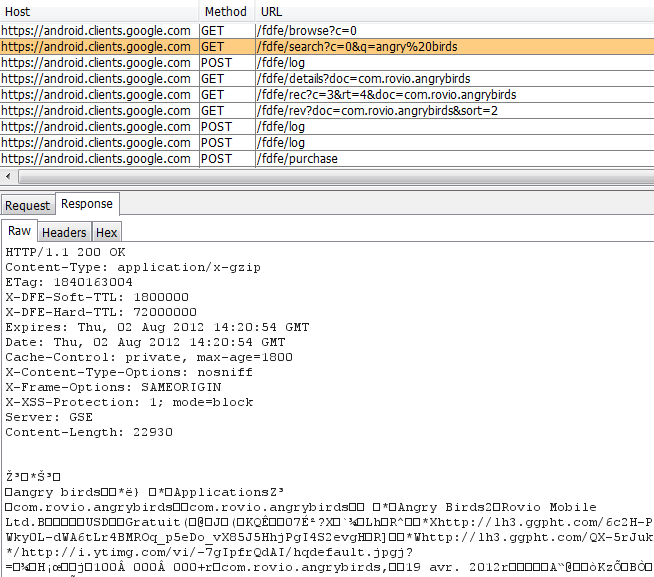Click the GET method cell of browse row
The width and height of the screenshot is (654, 577).
coord(227,31)
